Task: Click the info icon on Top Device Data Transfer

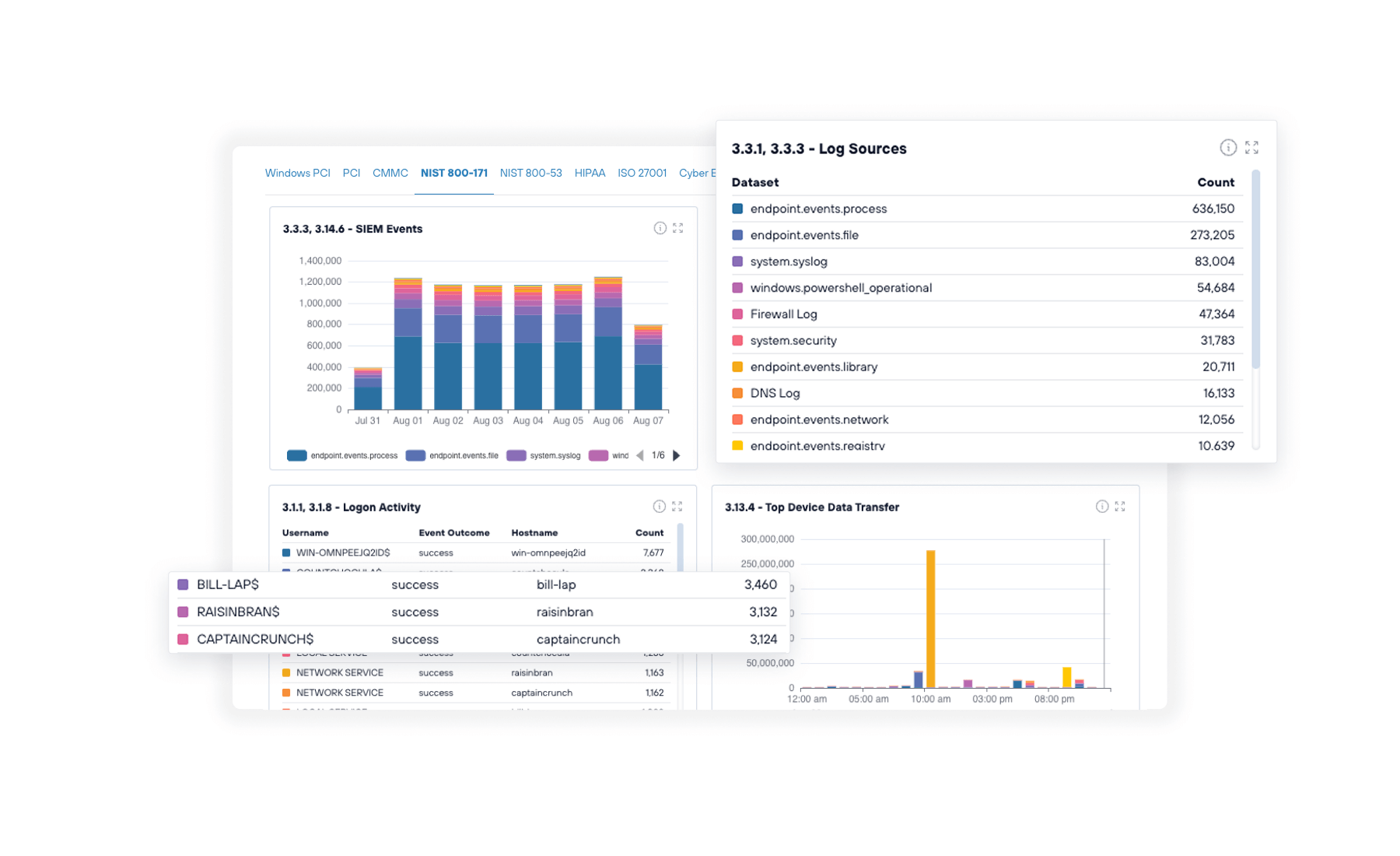Action: [1101, 506]
